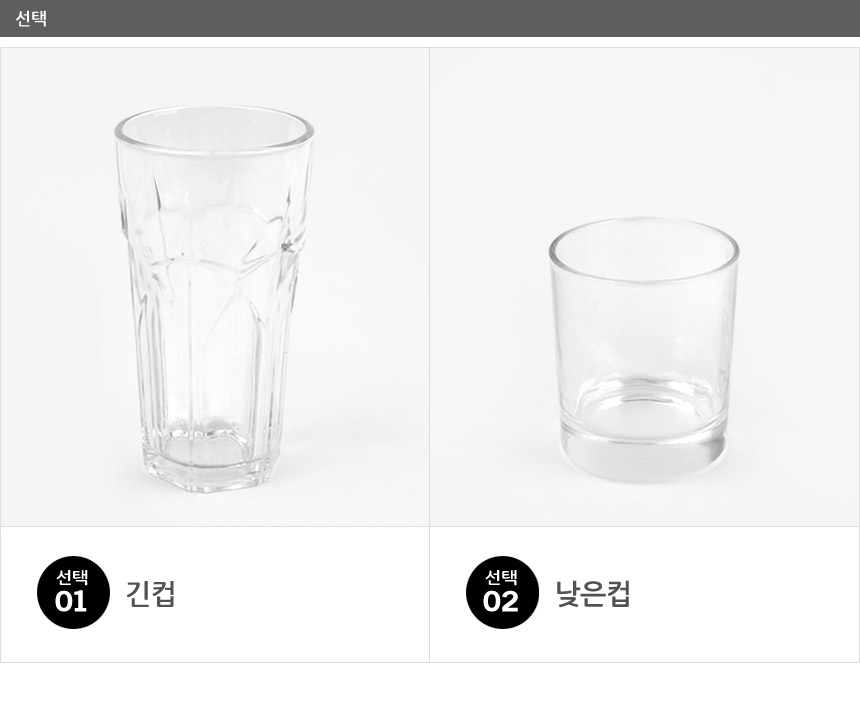Click the black 선택 02 circle badge
The image size is (860, 722).
point(502,592)
